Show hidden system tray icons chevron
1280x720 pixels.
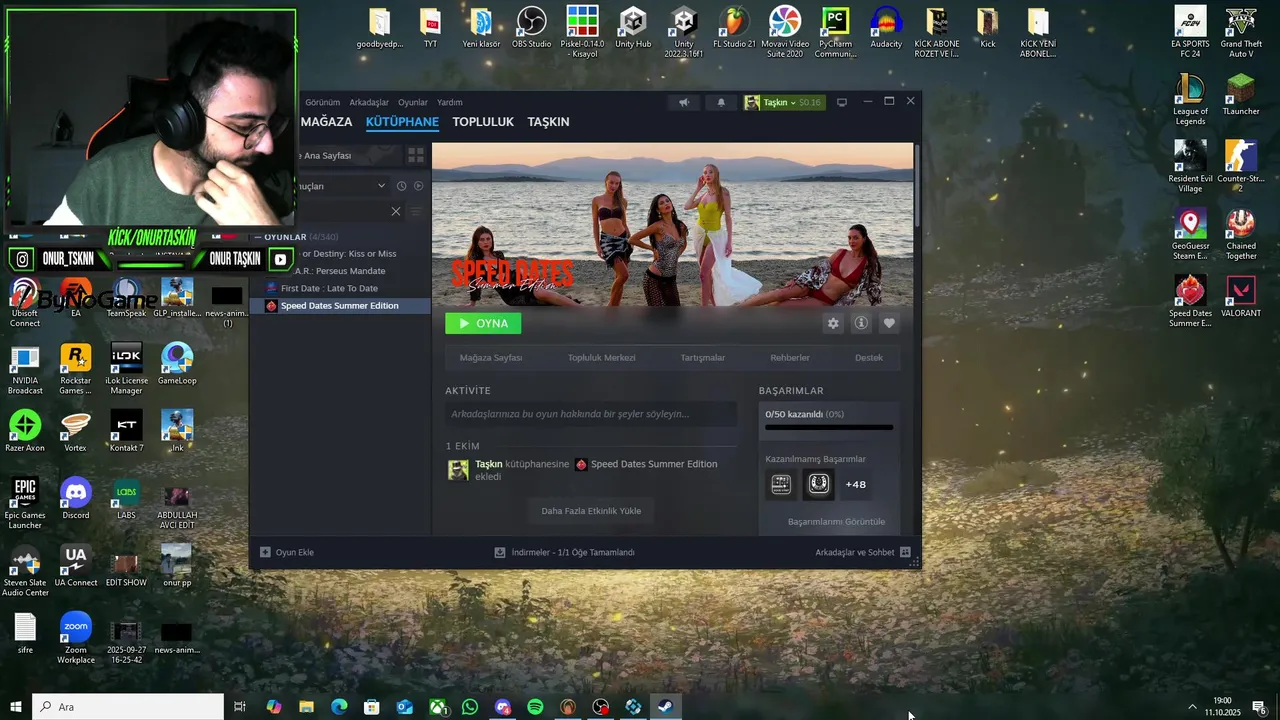click(x=1191, y=707)
